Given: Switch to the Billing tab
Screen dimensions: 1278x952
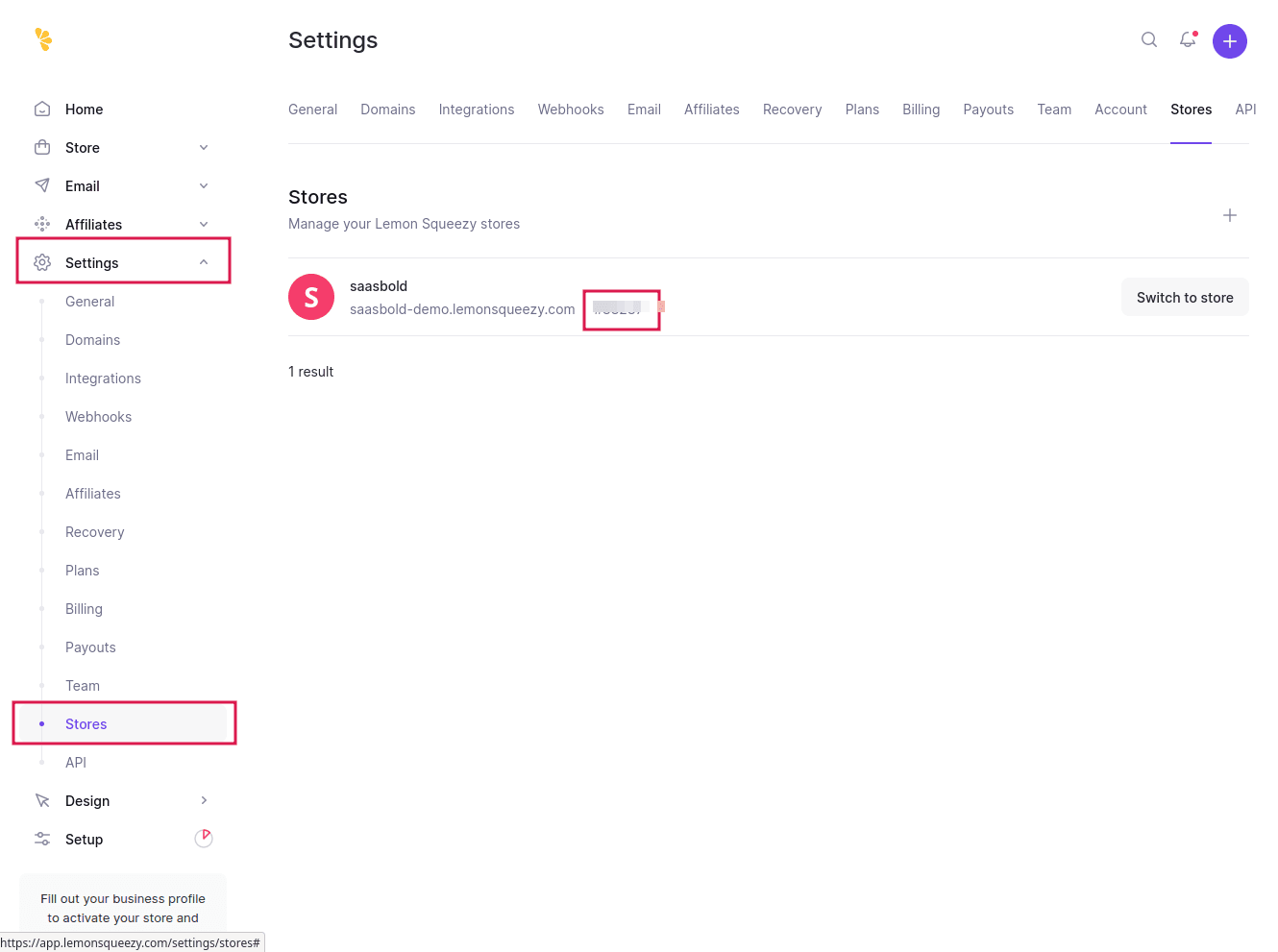Looking at the screenshot, I should 921,110.
